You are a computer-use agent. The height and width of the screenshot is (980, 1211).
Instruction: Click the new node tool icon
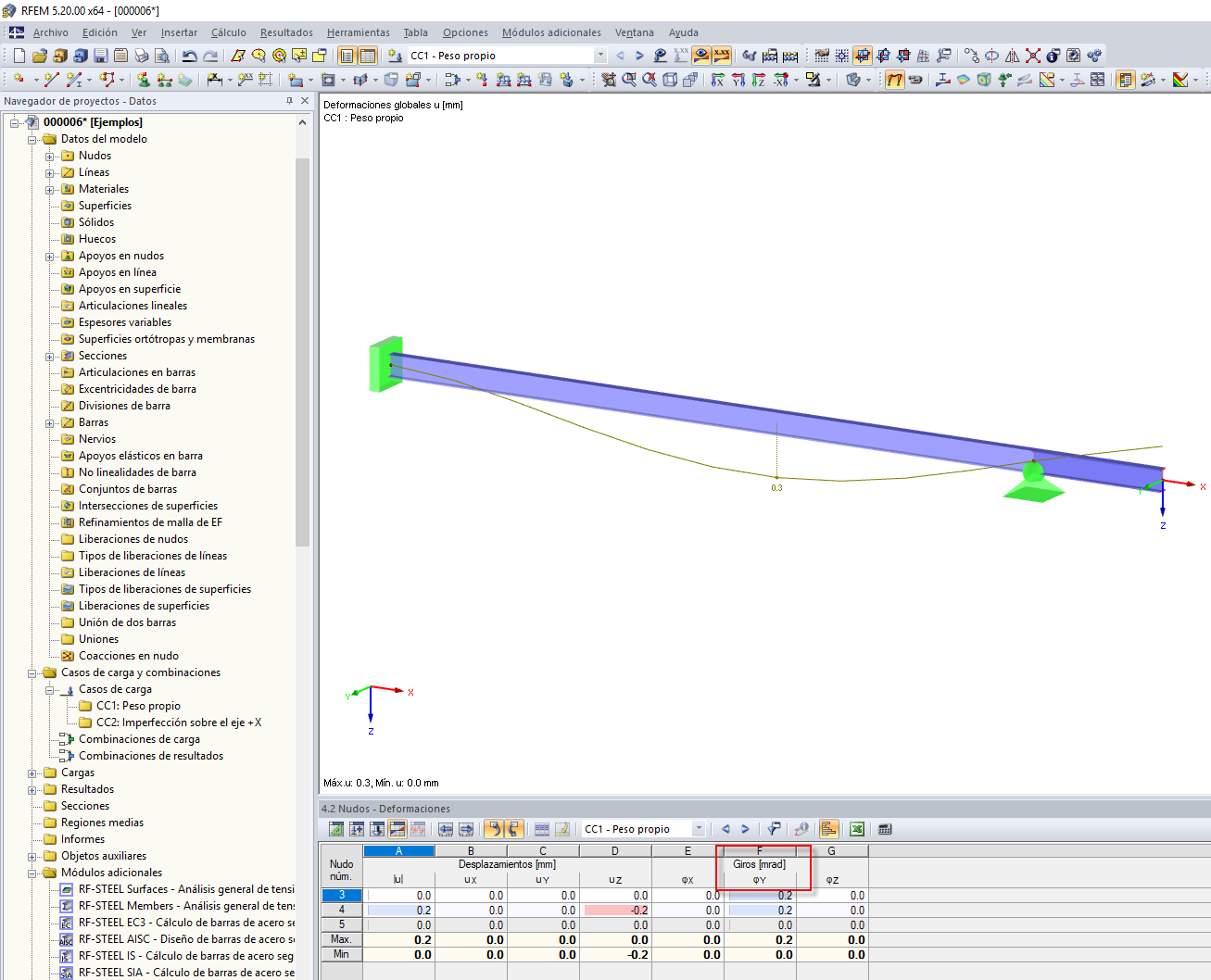click(x=19, y=80)
